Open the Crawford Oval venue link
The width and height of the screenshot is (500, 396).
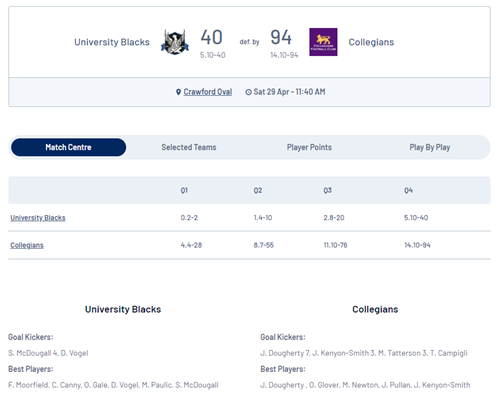coord(208,92)
